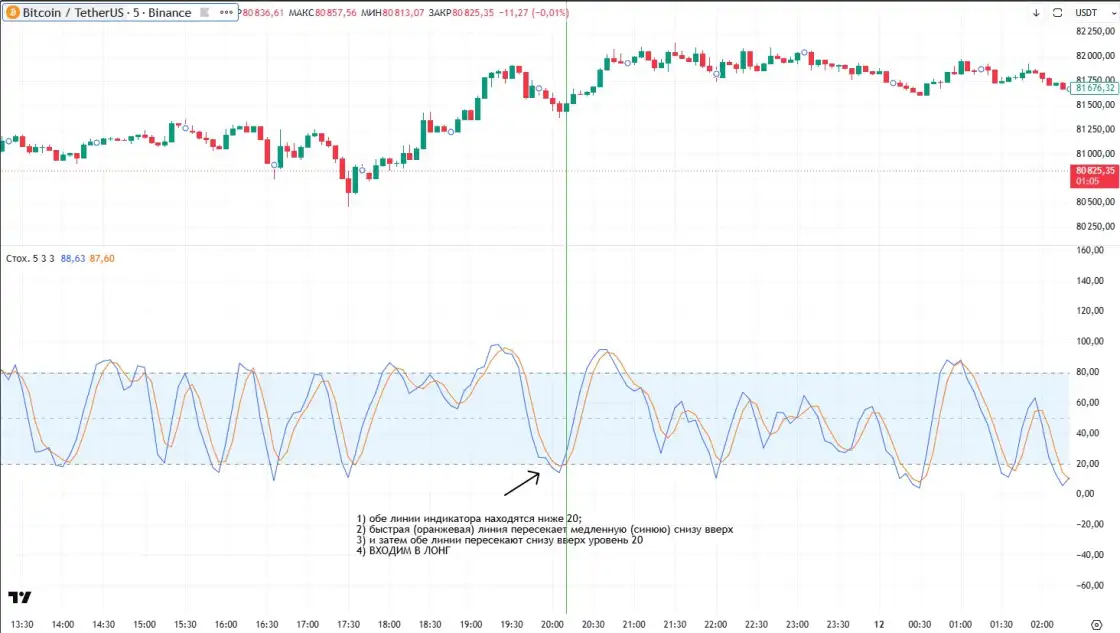Click the flag icon beside Binance
Screen dimensions: 1120x633
click(x=204, y=13)
